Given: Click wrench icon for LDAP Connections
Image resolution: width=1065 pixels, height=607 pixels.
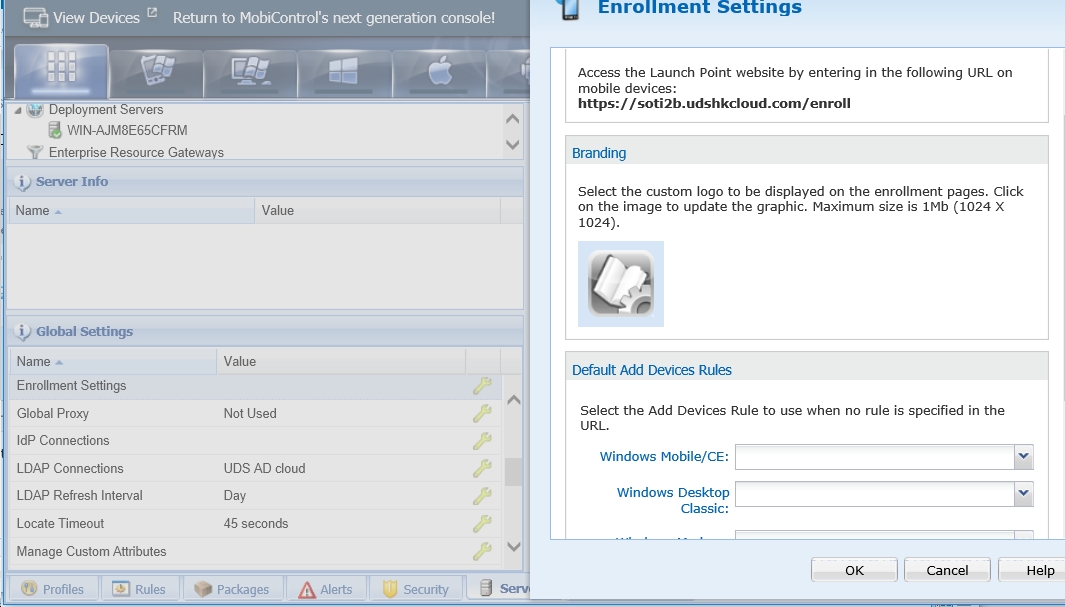Looking at the screenshot, I should [482, 468].
